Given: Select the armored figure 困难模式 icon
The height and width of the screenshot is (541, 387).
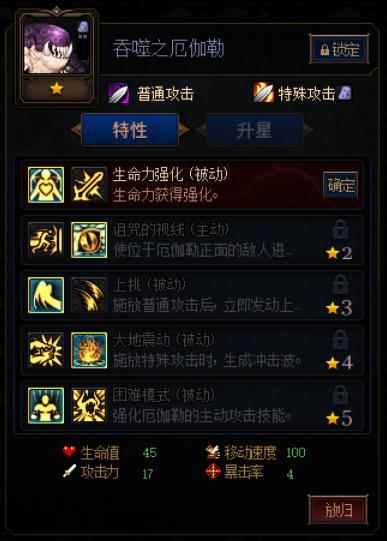Looking at the screenshot, I should coord(46,405).
